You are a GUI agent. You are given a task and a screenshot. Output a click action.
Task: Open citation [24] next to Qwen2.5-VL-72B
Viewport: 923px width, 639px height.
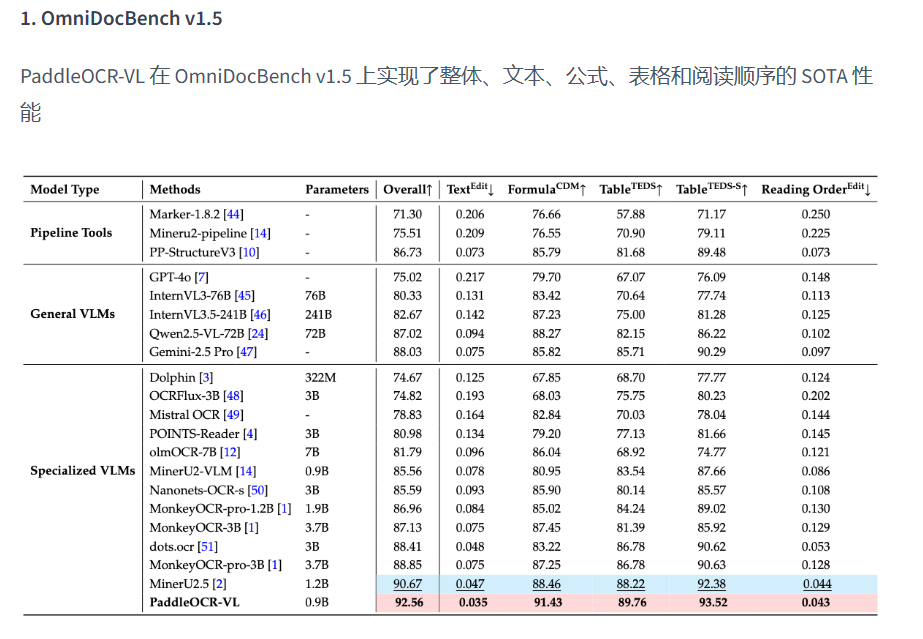click(x=258, y=334)
